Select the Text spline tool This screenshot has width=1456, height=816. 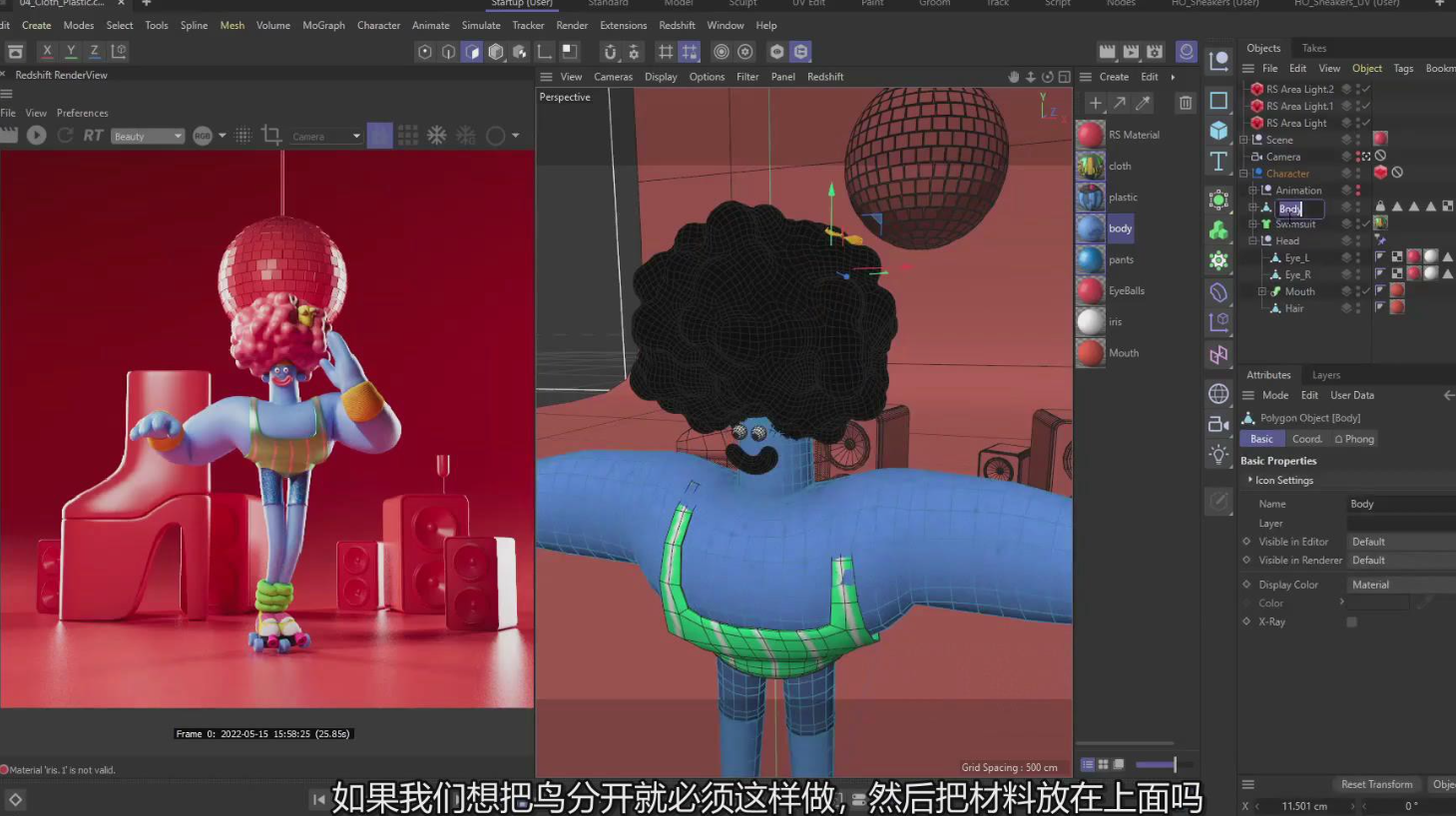coord(1218,162)
